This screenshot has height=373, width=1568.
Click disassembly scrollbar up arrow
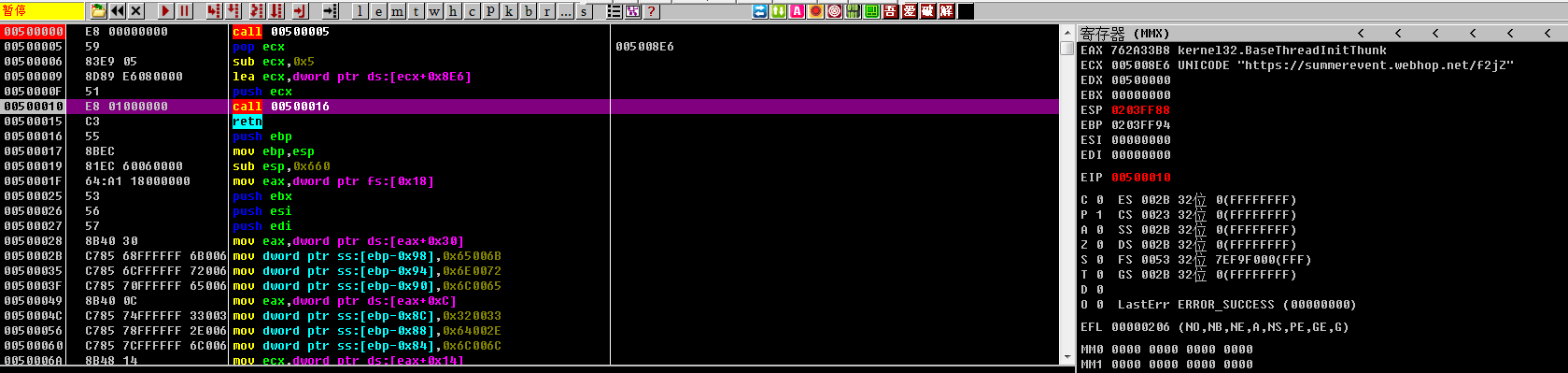(1067, 33)
